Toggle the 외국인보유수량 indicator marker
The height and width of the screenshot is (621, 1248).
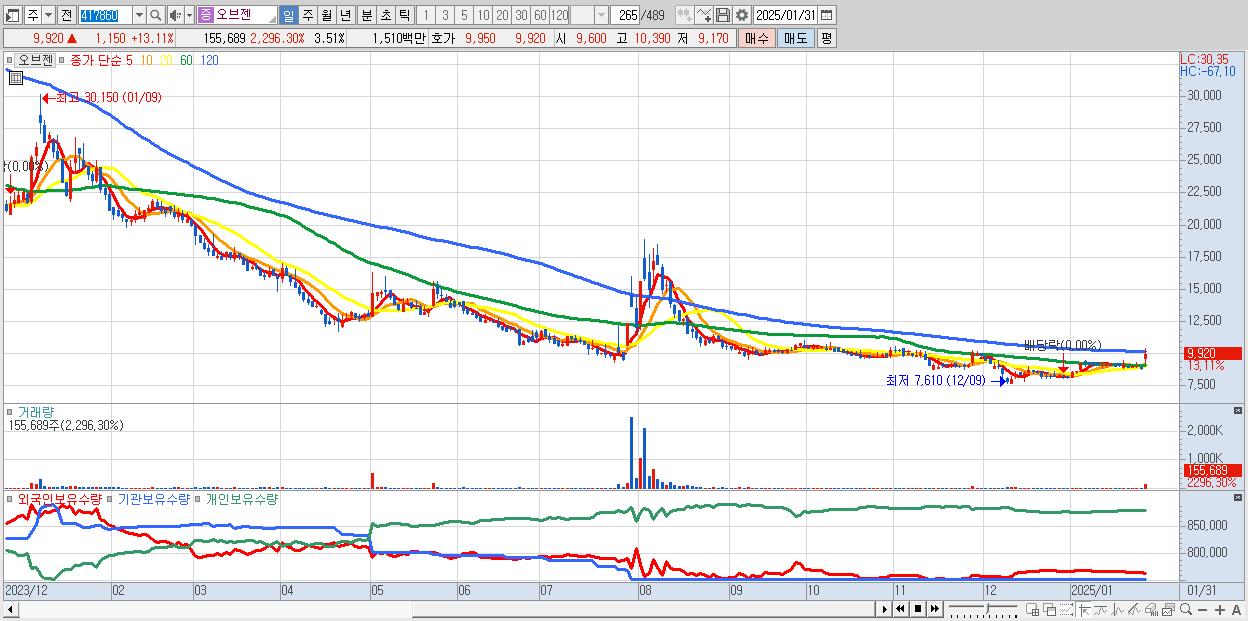(12, 498)
